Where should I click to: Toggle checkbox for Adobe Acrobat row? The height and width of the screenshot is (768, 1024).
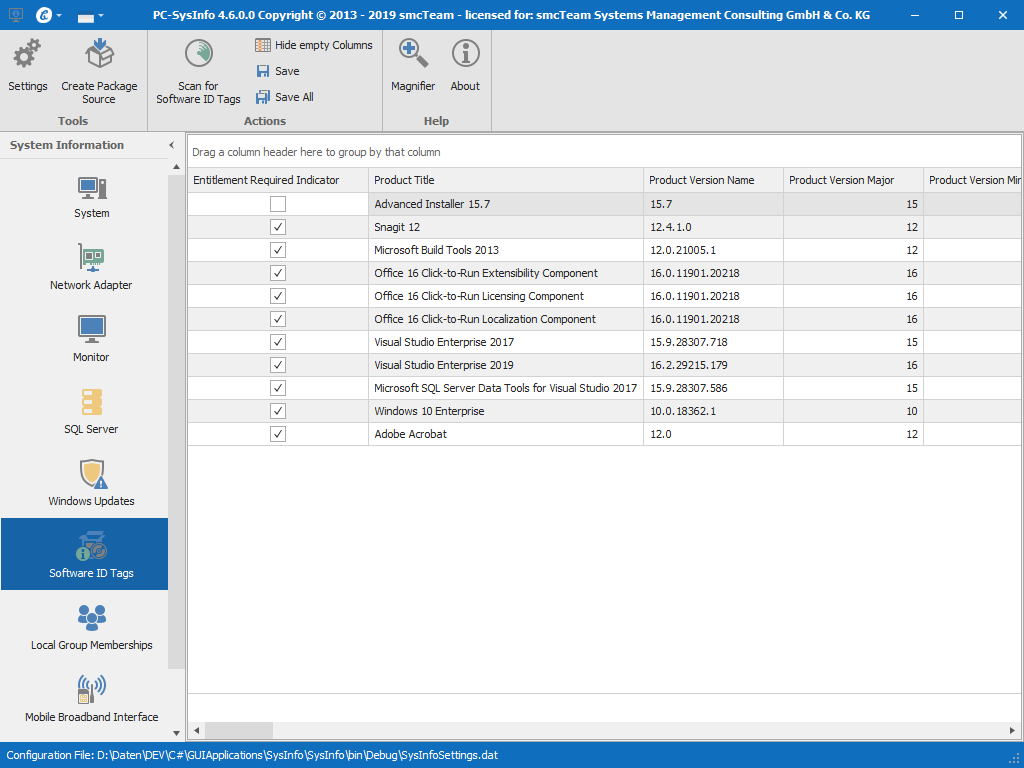click(278, 434)
